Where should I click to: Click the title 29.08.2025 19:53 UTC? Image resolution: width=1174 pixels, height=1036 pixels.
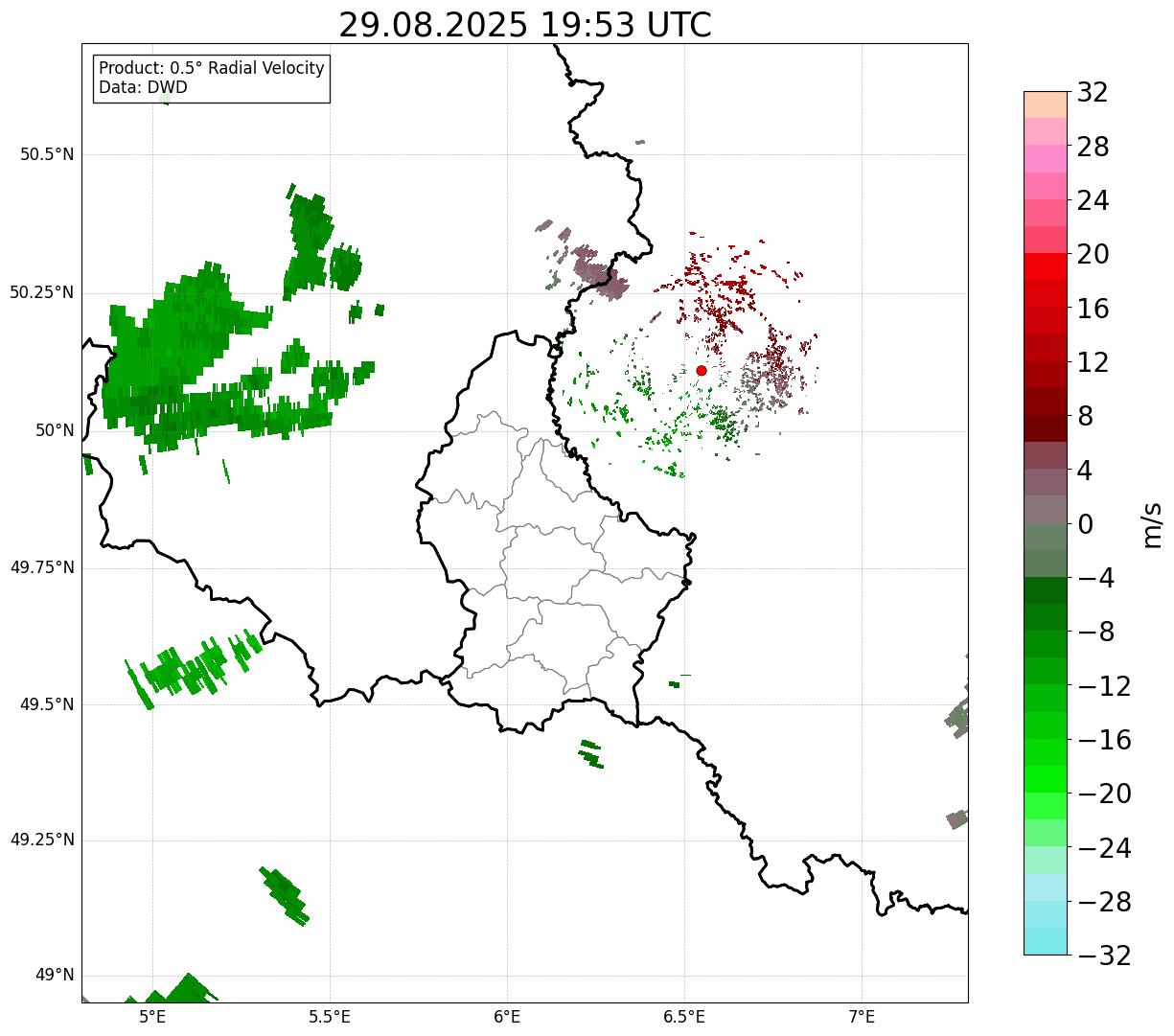[x=525, y=25]
